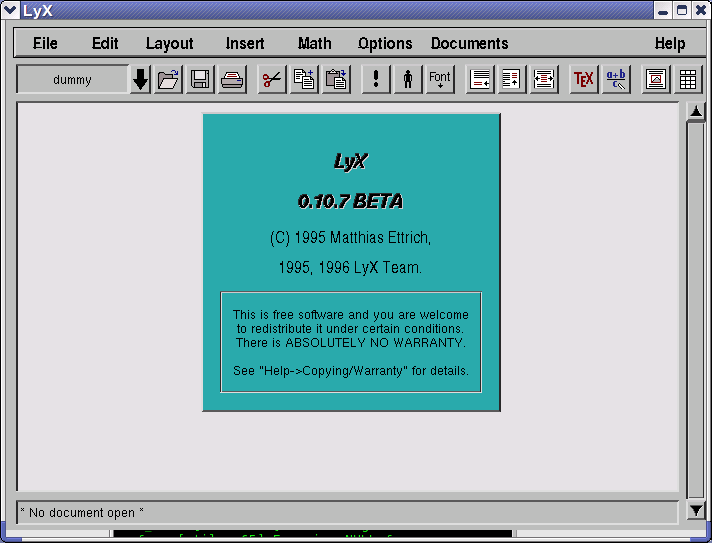Open the Insert menu
This screenshot has height=543, width=712.
(x=245, y=44)
